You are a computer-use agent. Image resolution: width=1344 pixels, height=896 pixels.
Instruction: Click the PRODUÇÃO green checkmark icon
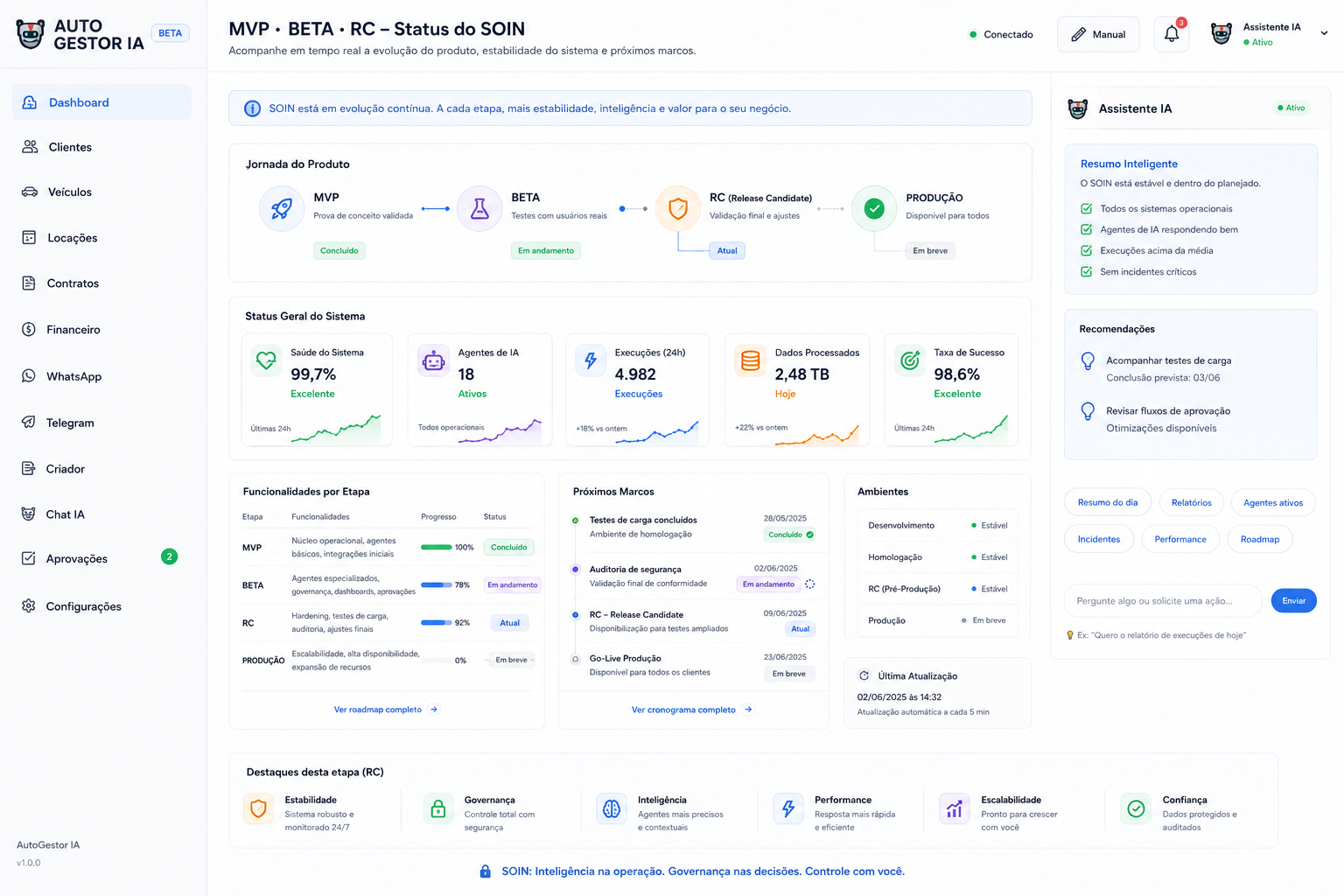tap(874, 208)
